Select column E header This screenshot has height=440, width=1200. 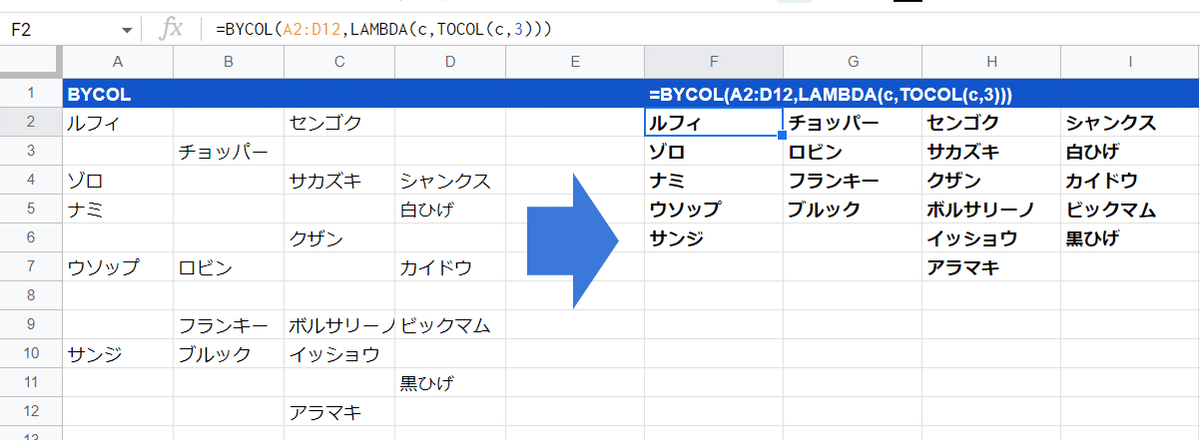point(575,62)
